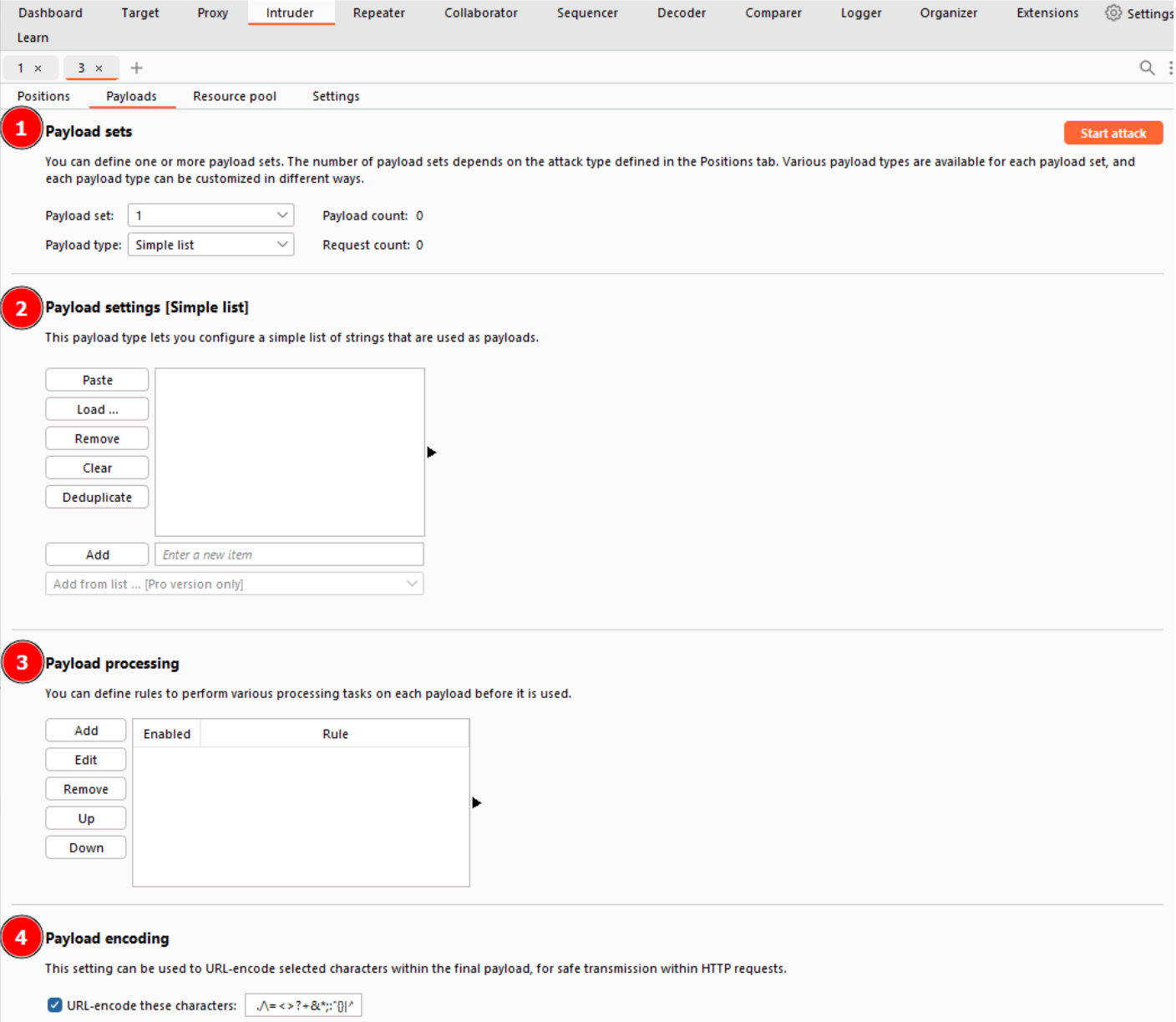Click the arrow beside the payload list

point(431,453)
